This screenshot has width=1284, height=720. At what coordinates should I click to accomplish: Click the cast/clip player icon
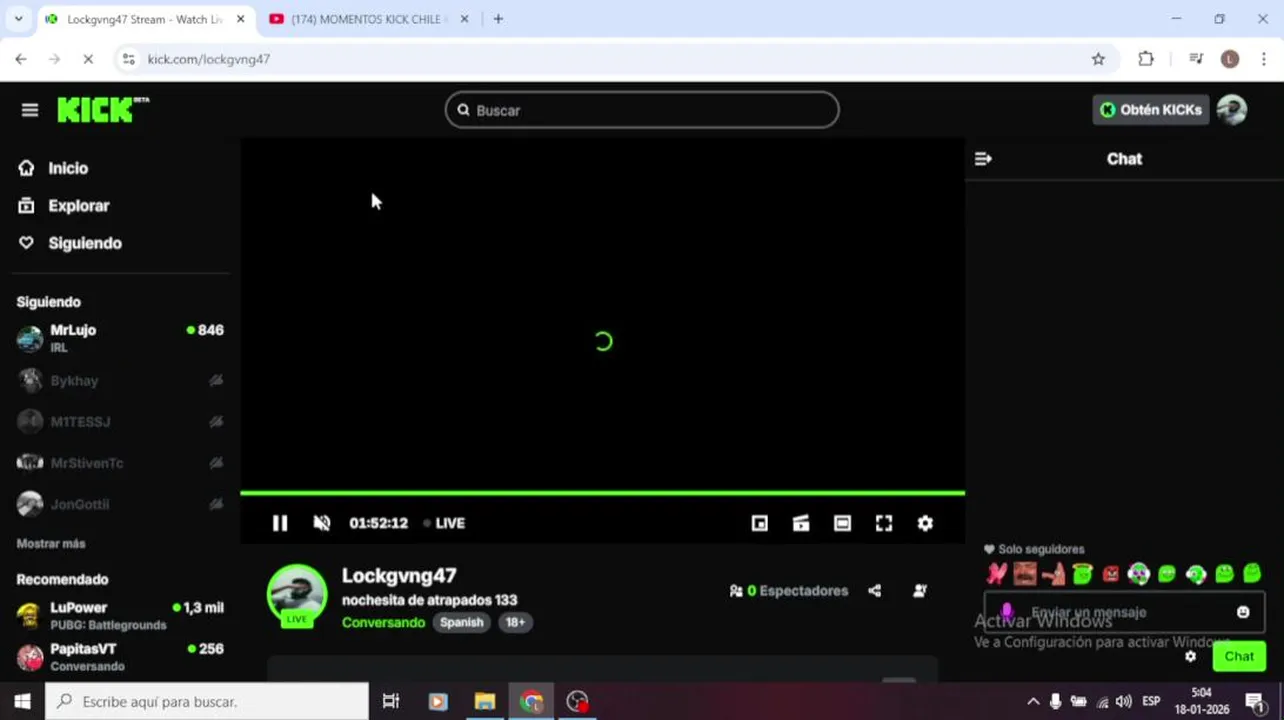[801, 523]
